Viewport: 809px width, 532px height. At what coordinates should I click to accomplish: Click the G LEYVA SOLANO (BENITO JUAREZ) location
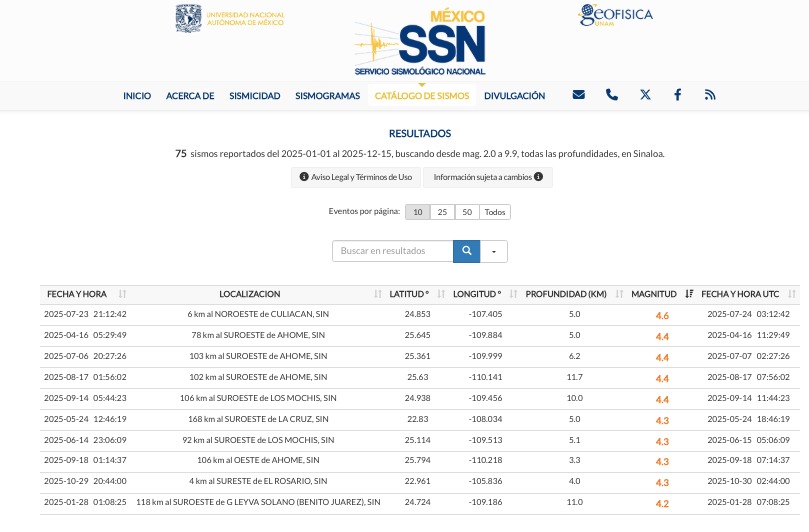(258, 502)
